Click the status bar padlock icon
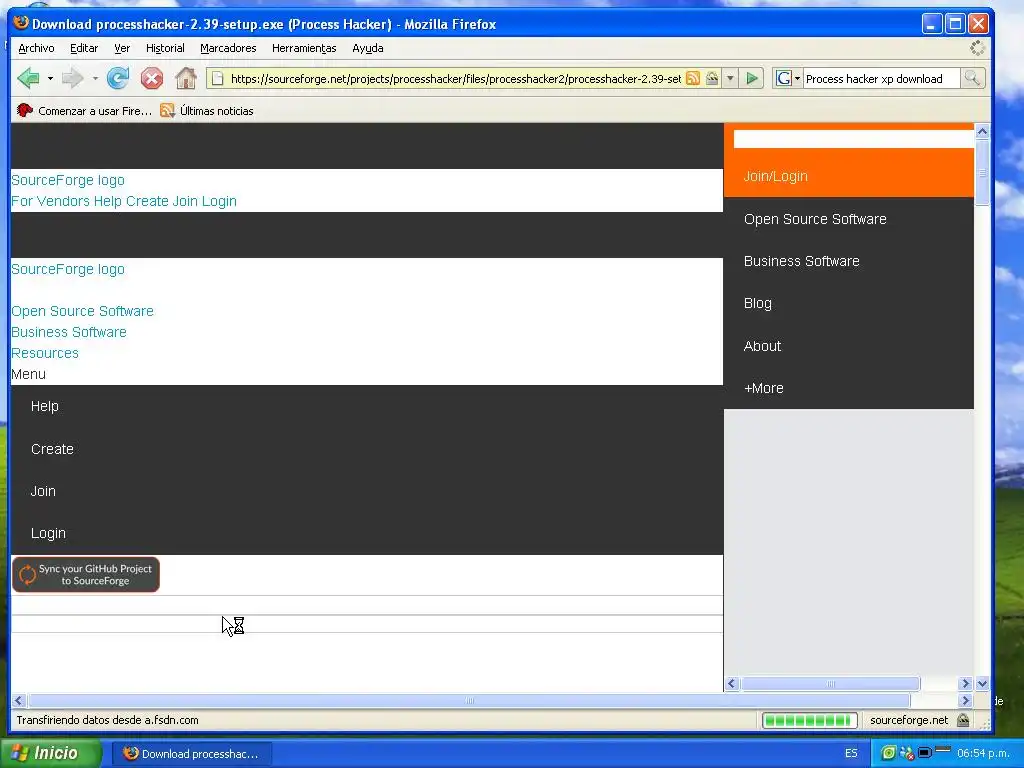 tap(963, 720)
